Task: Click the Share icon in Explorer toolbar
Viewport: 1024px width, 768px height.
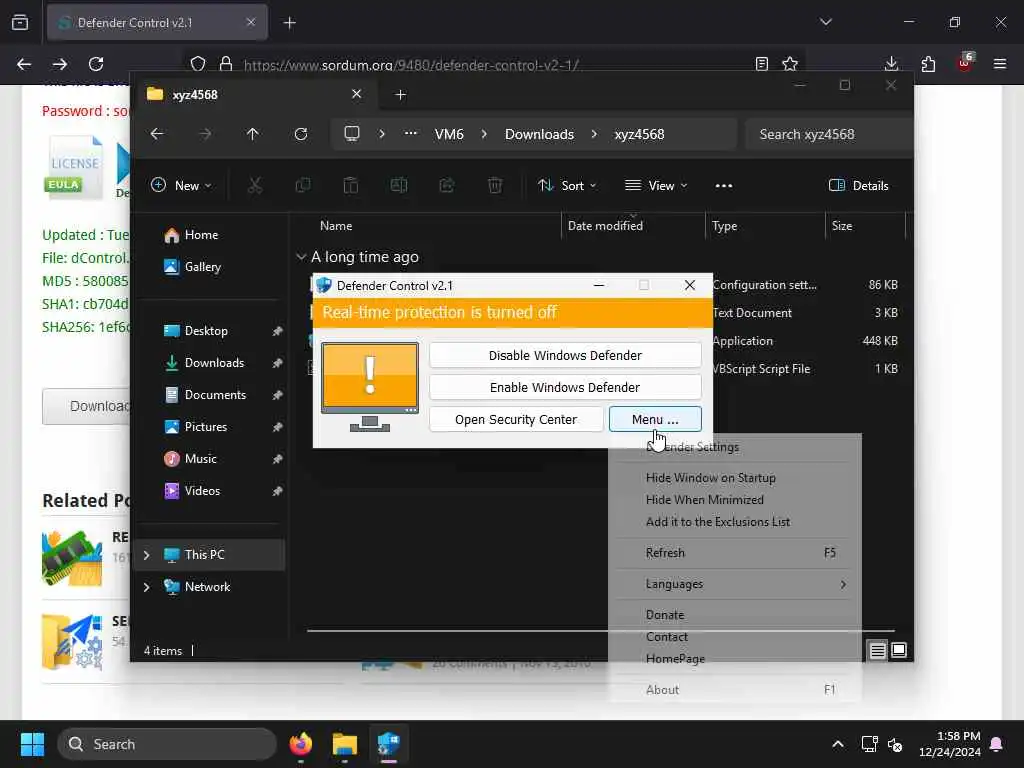Action: pos(447,185)
